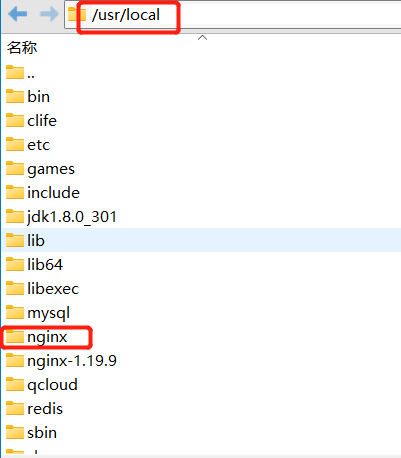
Task: Sort by the 名称 column header
Action: (22, 48)
